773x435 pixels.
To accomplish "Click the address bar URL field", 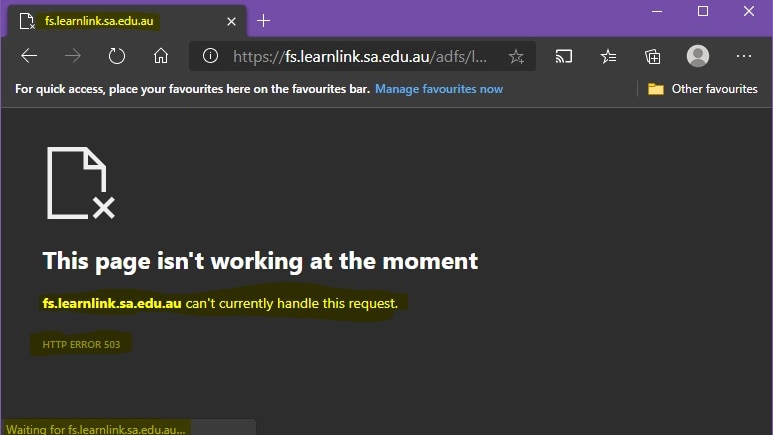I will (x=360, y=57).
